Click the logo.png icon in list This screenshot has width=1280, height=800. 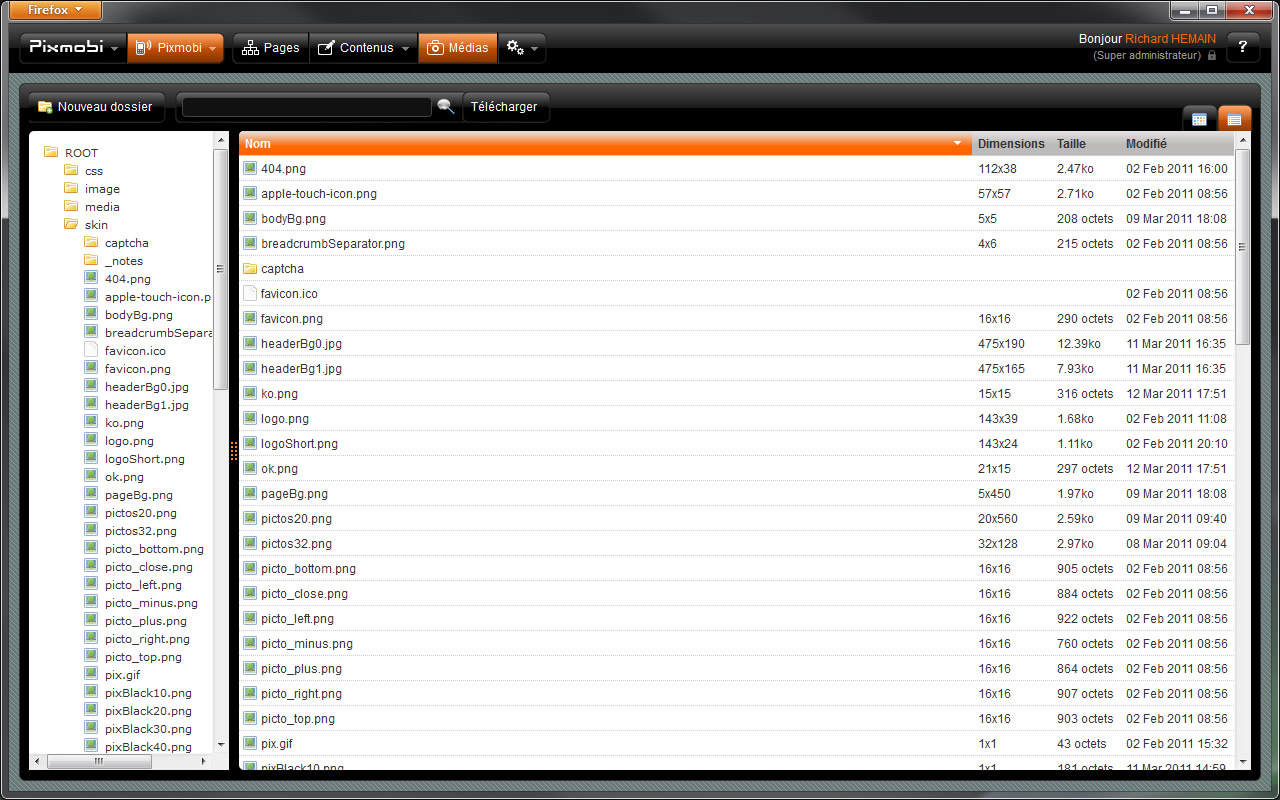pos(250,418)
